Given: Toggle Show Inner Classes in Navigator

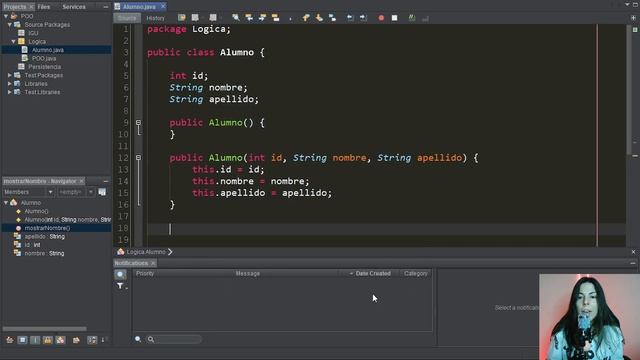Looking at the screenshot, I should (x=60, y=340).
